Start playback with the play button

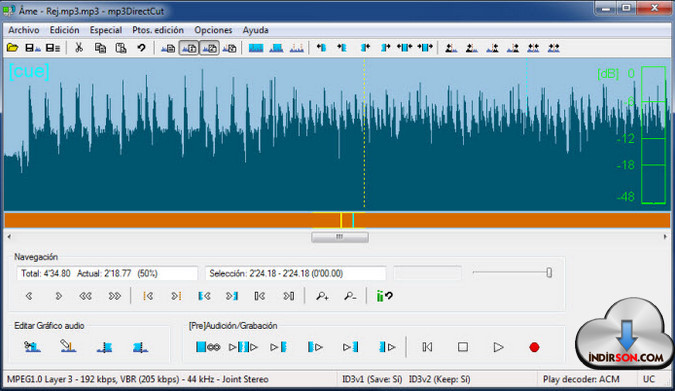click(499, 347)
